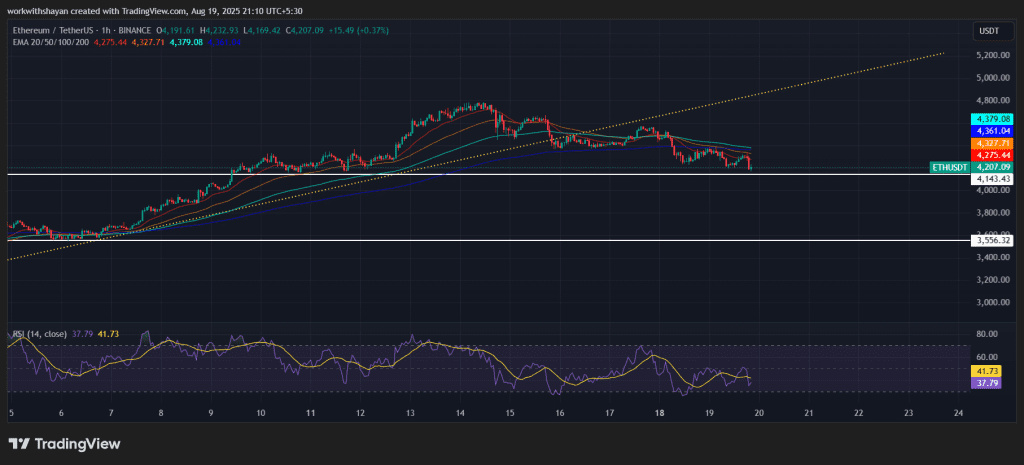Click date 13 on the time axis
Screen dimensions: 1024x465
tap(409, 413)
